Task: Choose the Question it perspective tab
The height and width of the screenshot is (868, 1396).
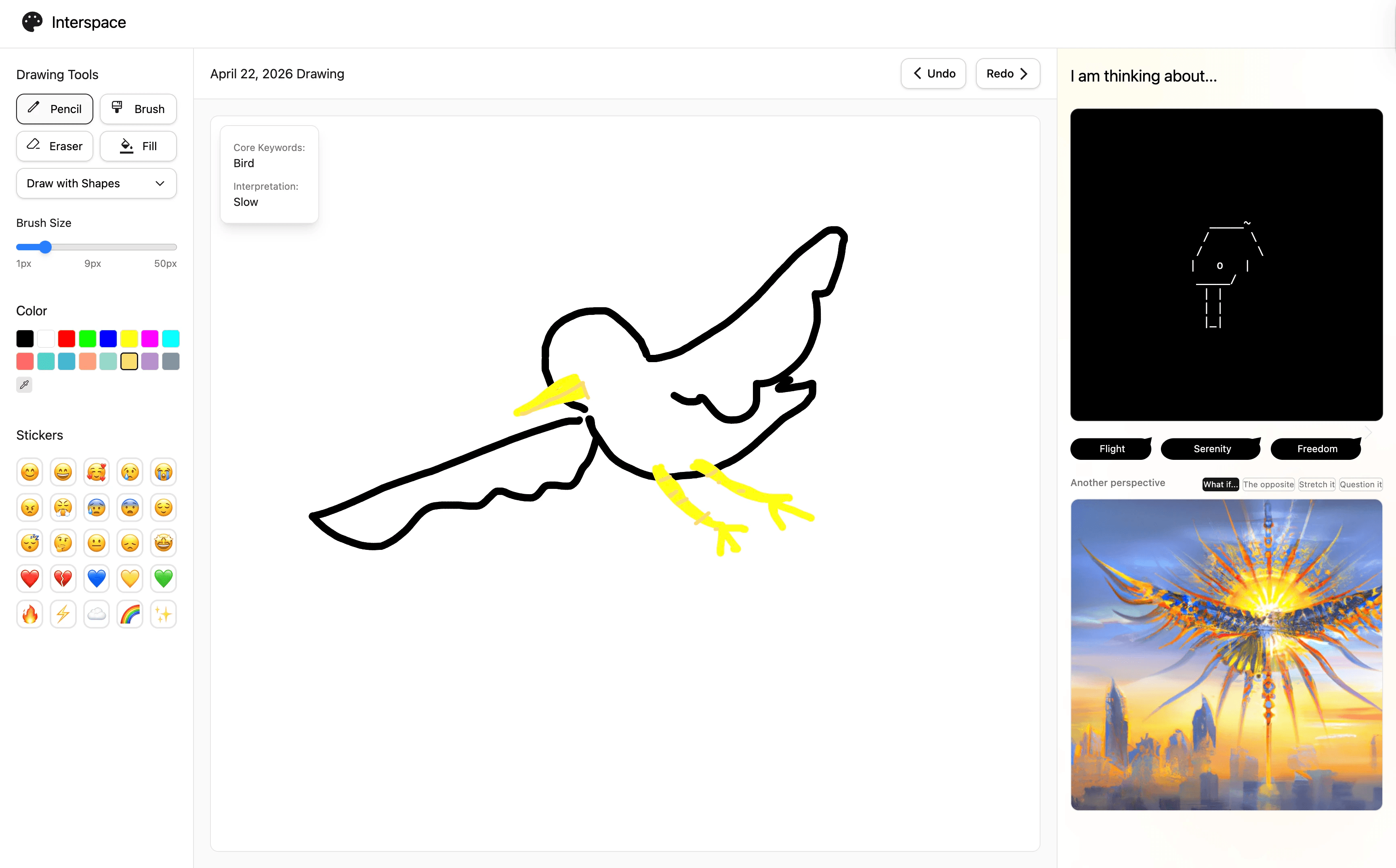Action: [x=1360, y=484]
